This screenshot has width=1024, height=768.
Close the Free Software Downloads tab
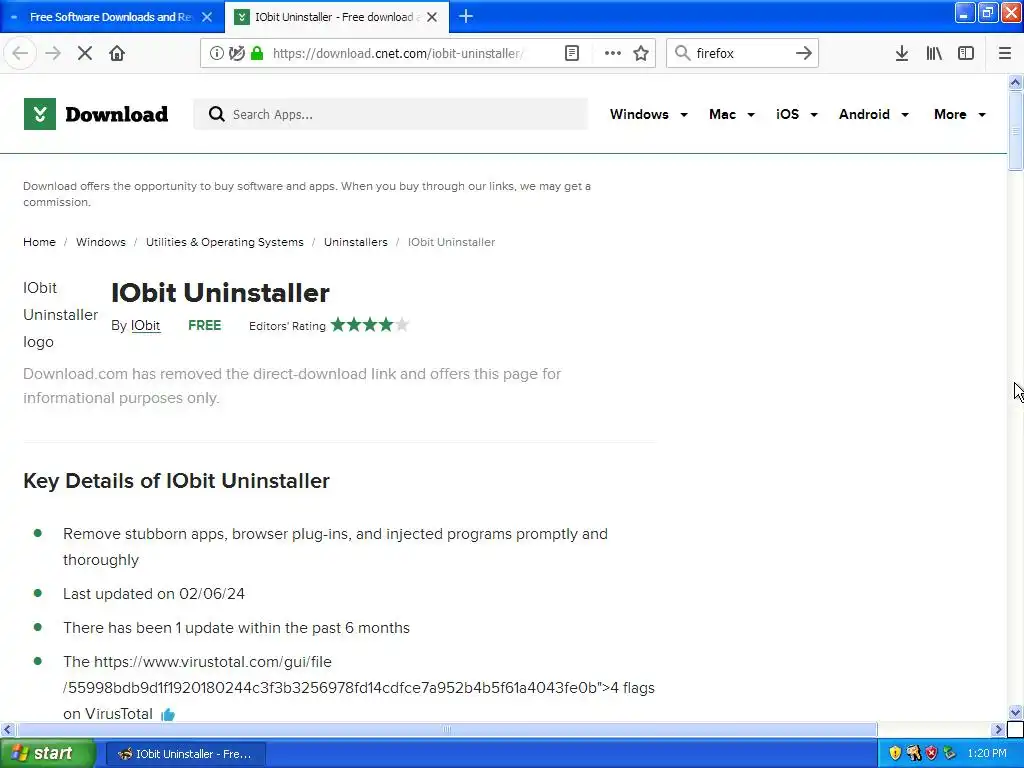pyautogui.click(x=207, y=17)
